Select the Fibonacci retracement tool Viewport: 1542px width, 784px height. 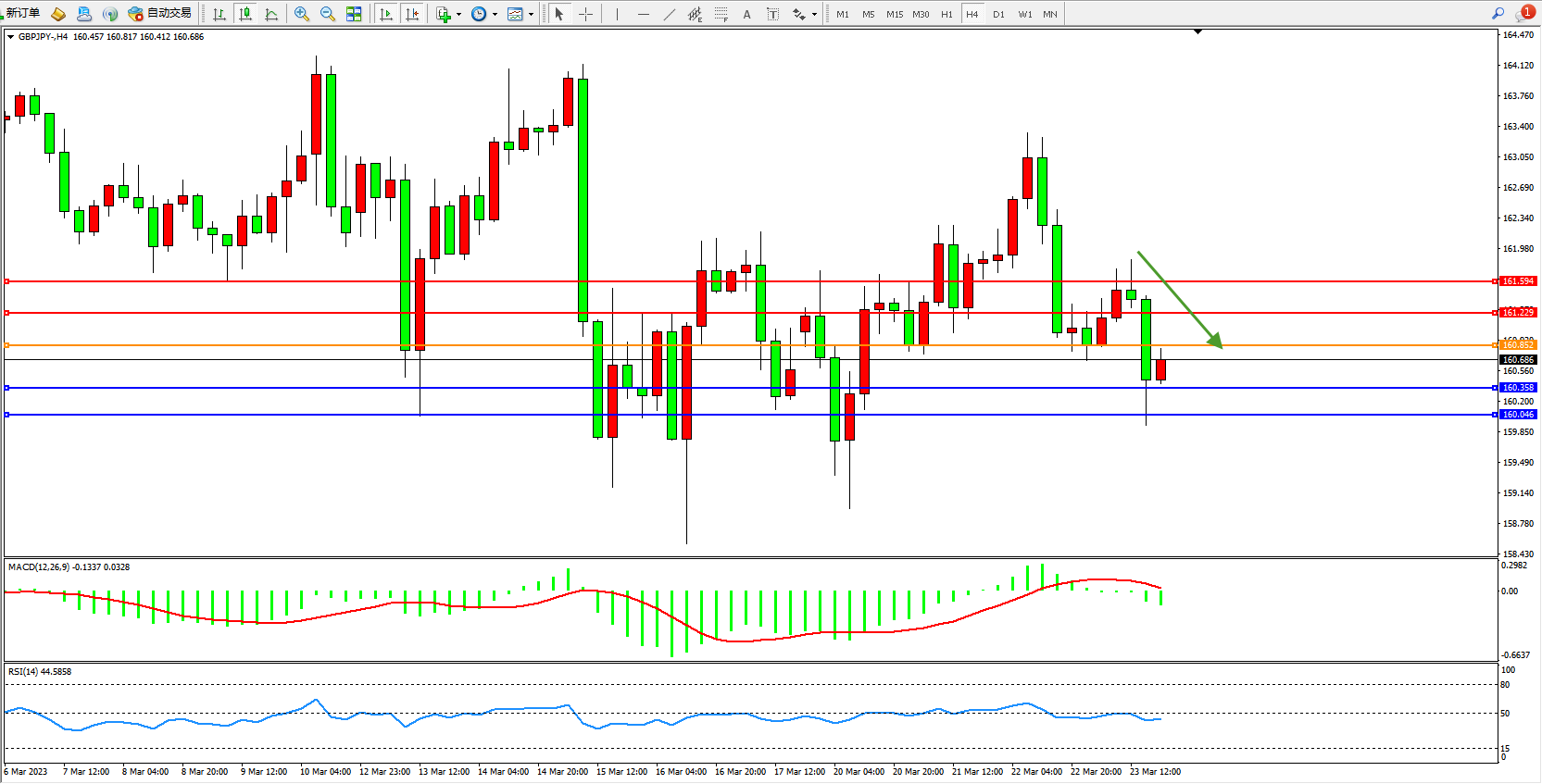721,14
